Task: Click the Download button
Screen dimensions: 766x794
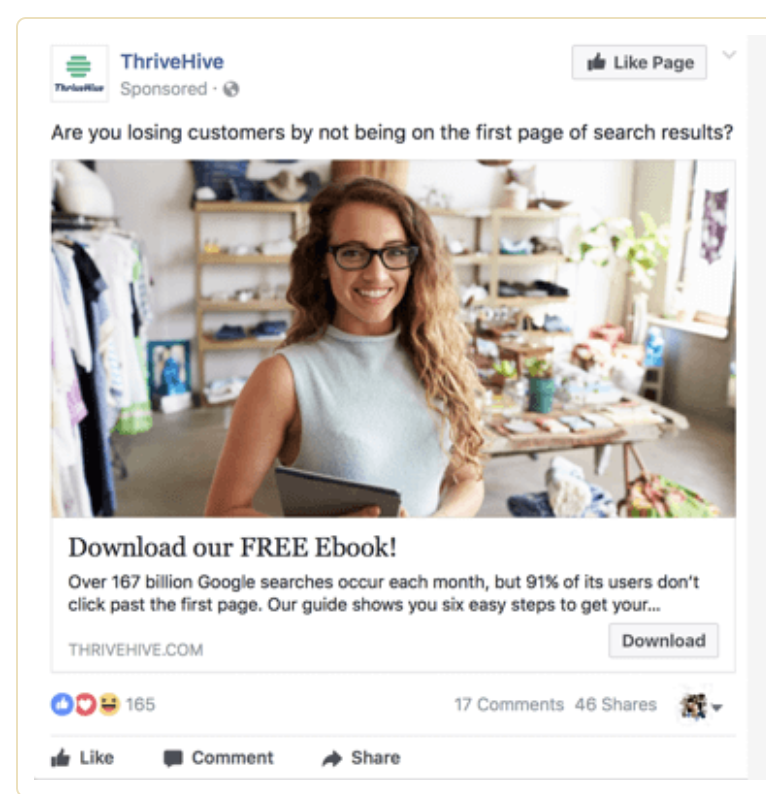Action: click(663, 641)
